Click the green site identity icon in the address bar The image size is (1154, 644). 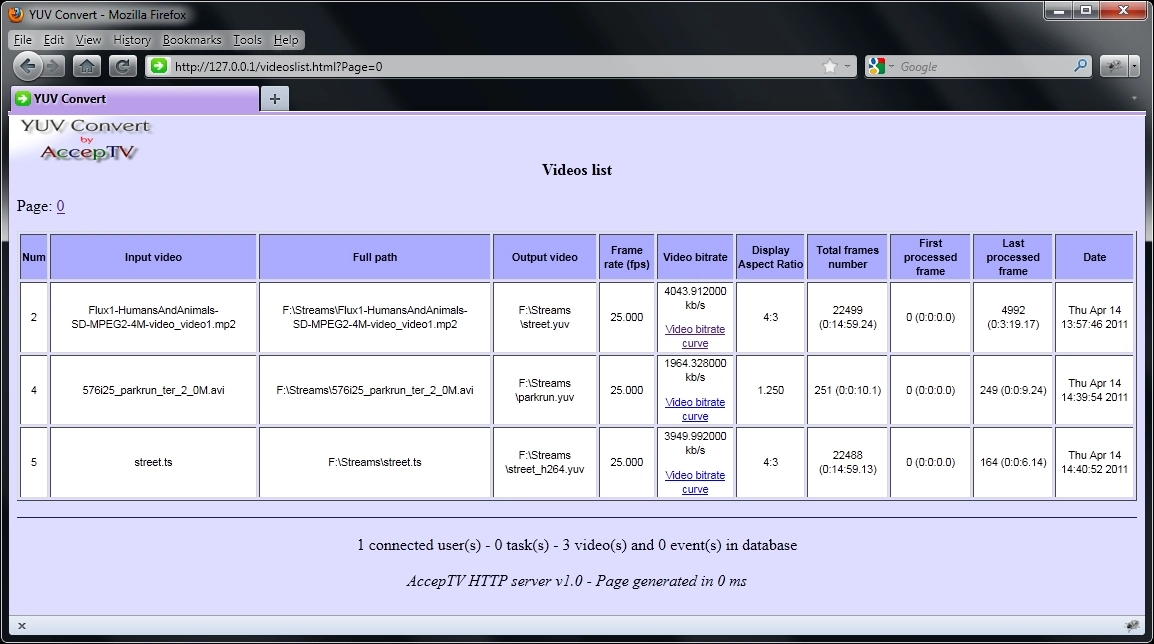pyautogui.click(x=159, y=66)
